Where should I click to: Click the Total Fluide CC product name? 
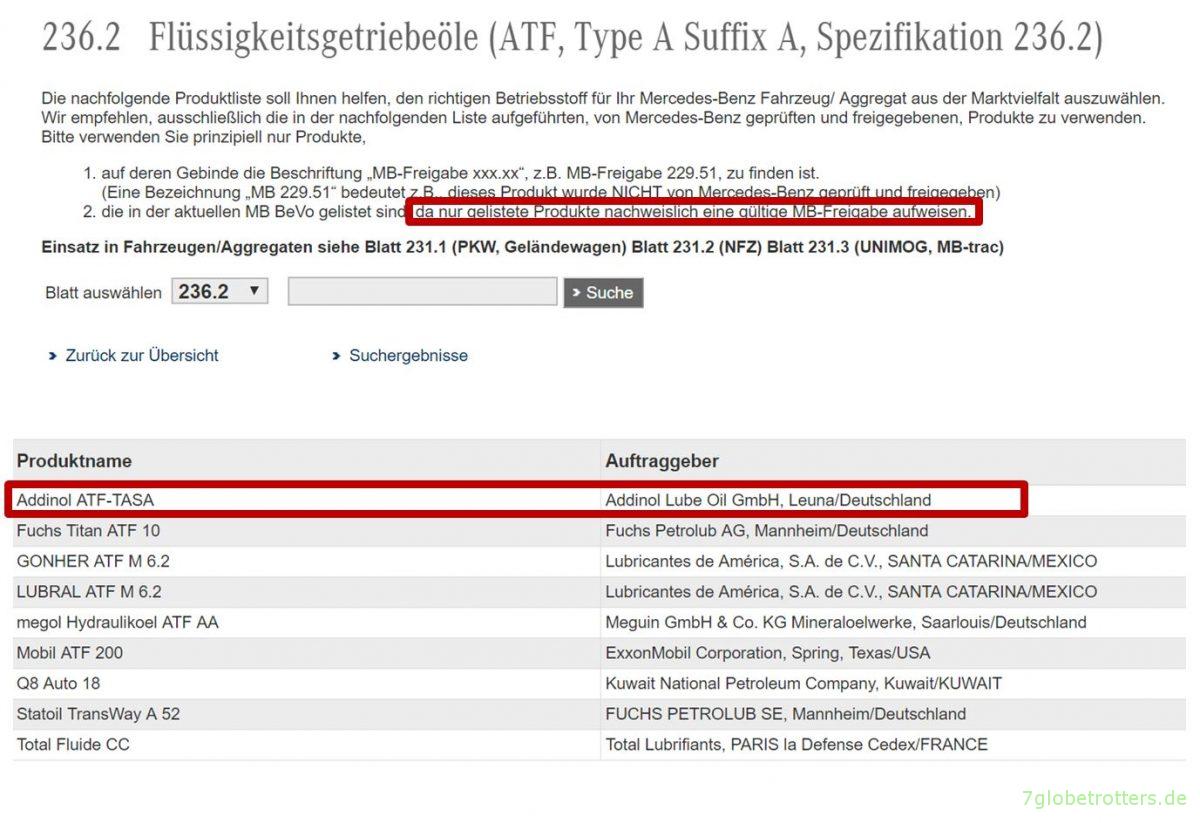(73, 744)
